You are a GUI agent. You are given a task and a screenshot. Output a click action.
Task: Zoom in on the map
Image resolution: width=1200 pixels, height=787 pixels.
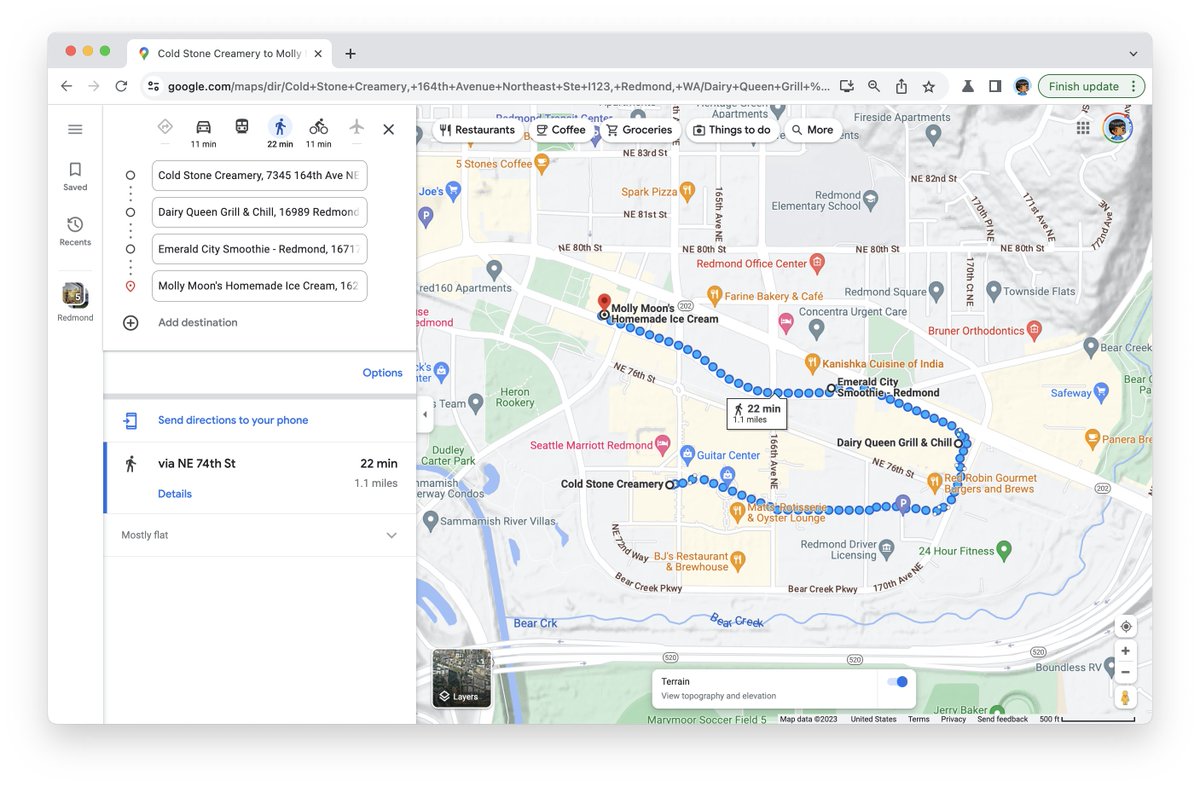[x=1126, y=651]
